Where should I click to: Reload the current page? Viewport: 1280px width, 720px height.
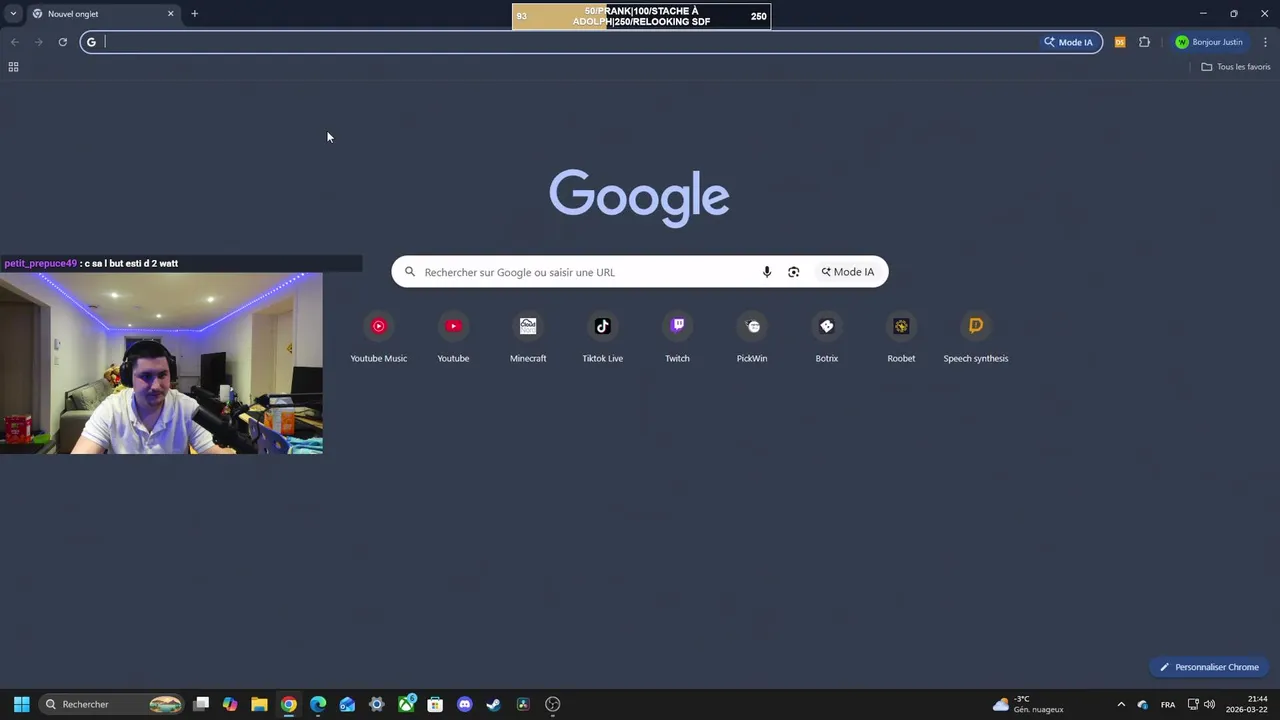click(62, 42)
